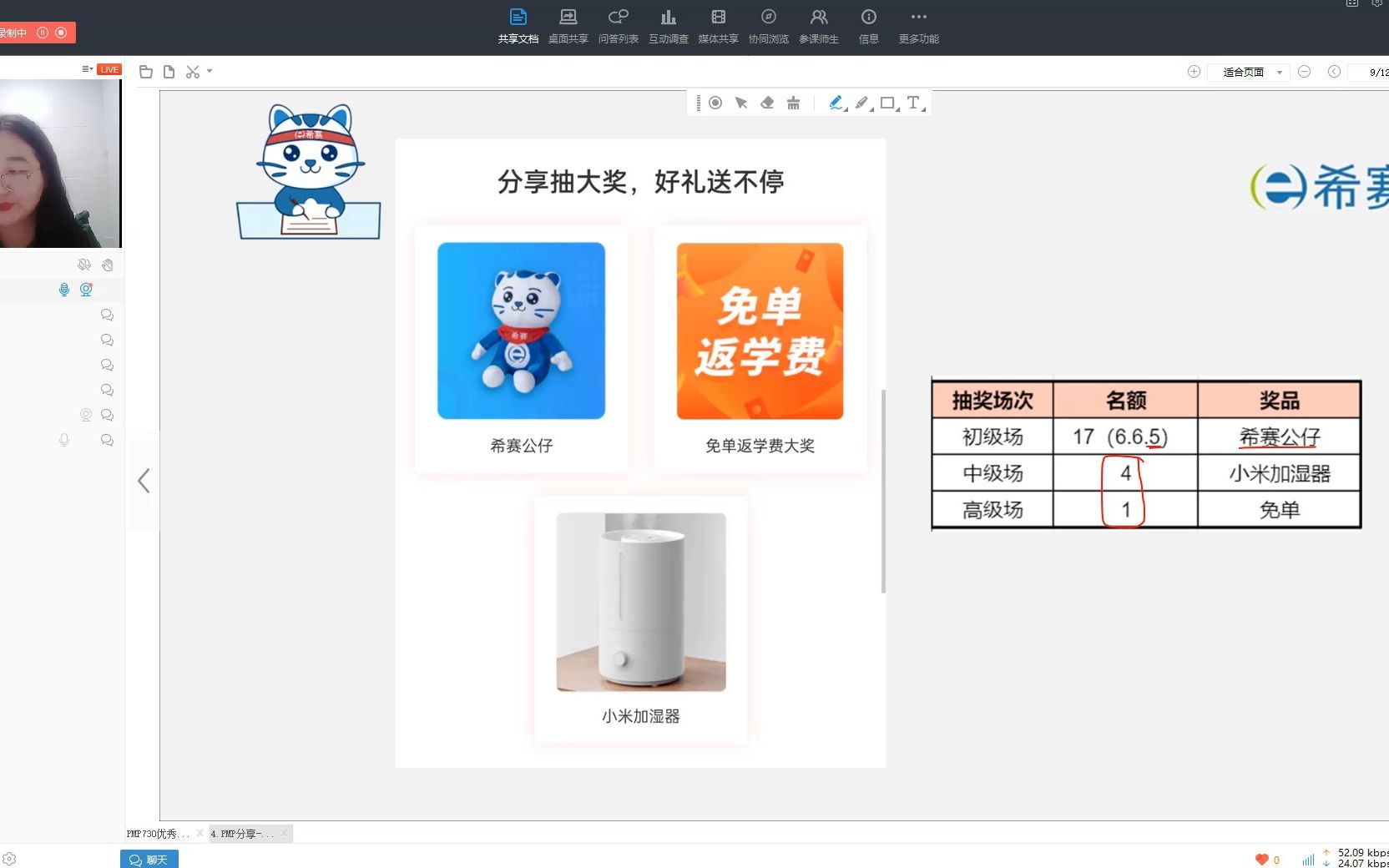Grab the annotation toolbar drag handle

point(699,103)
